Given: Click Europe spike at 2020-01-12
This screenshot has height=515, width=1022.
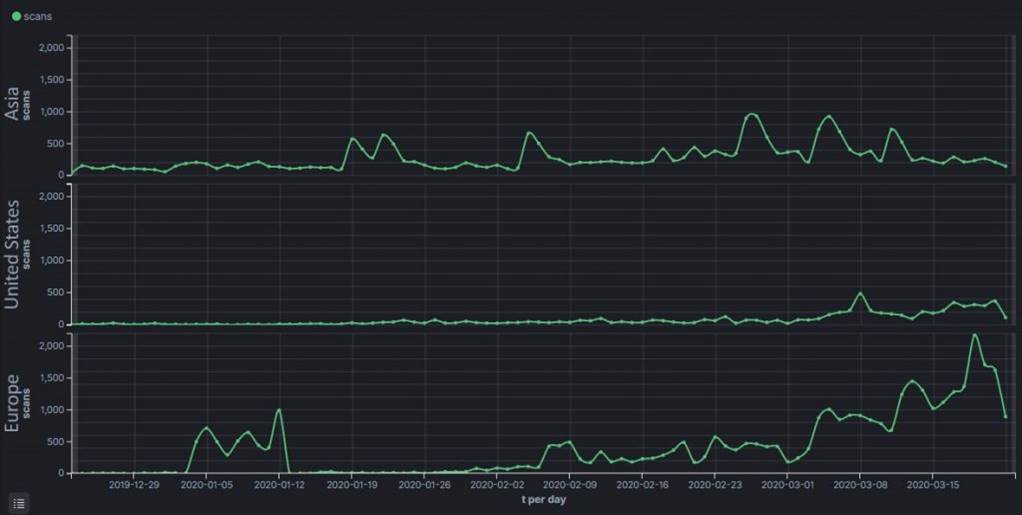Looking at the screenshot, I should coord(279,410).
